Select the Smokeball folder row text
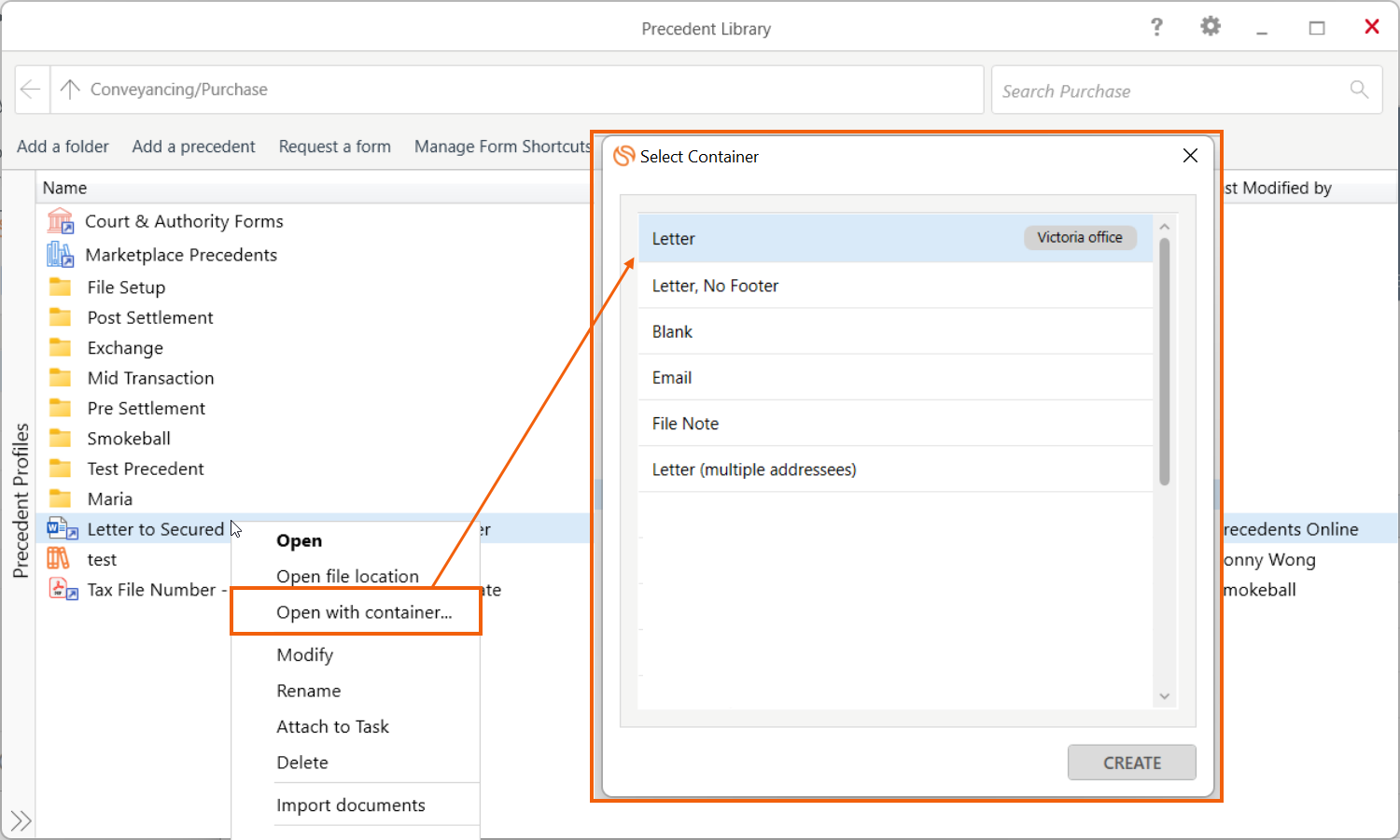The height and width of the screenshot is (840, 1400). (129, 439)
